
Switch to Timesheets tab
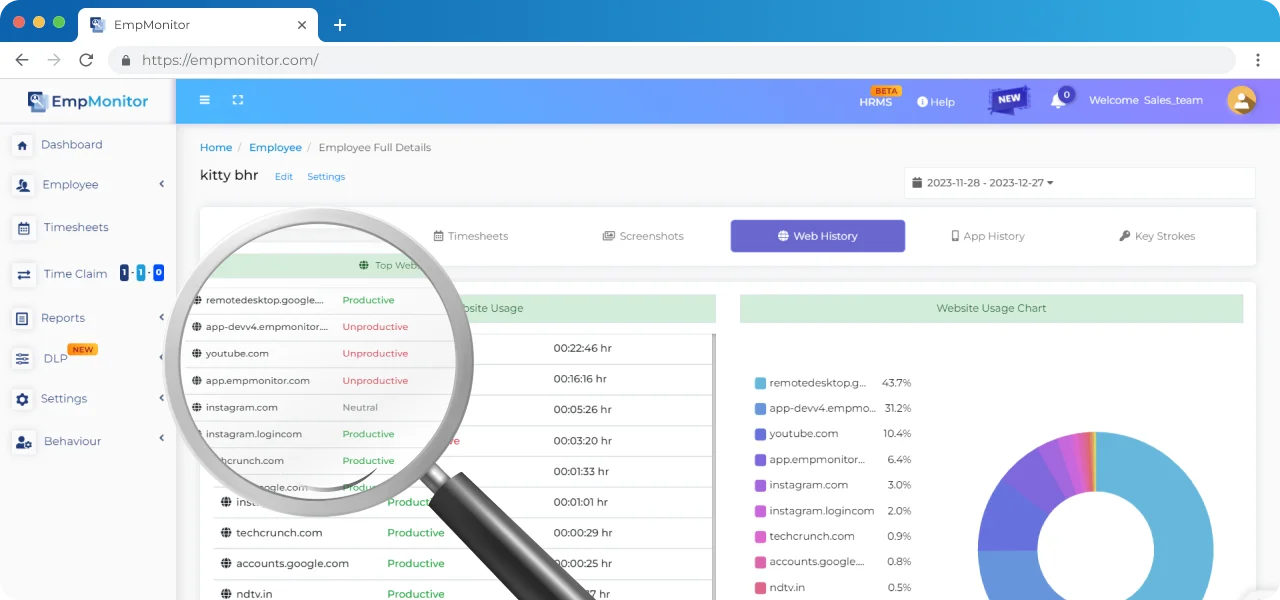[x=470, y=236]
